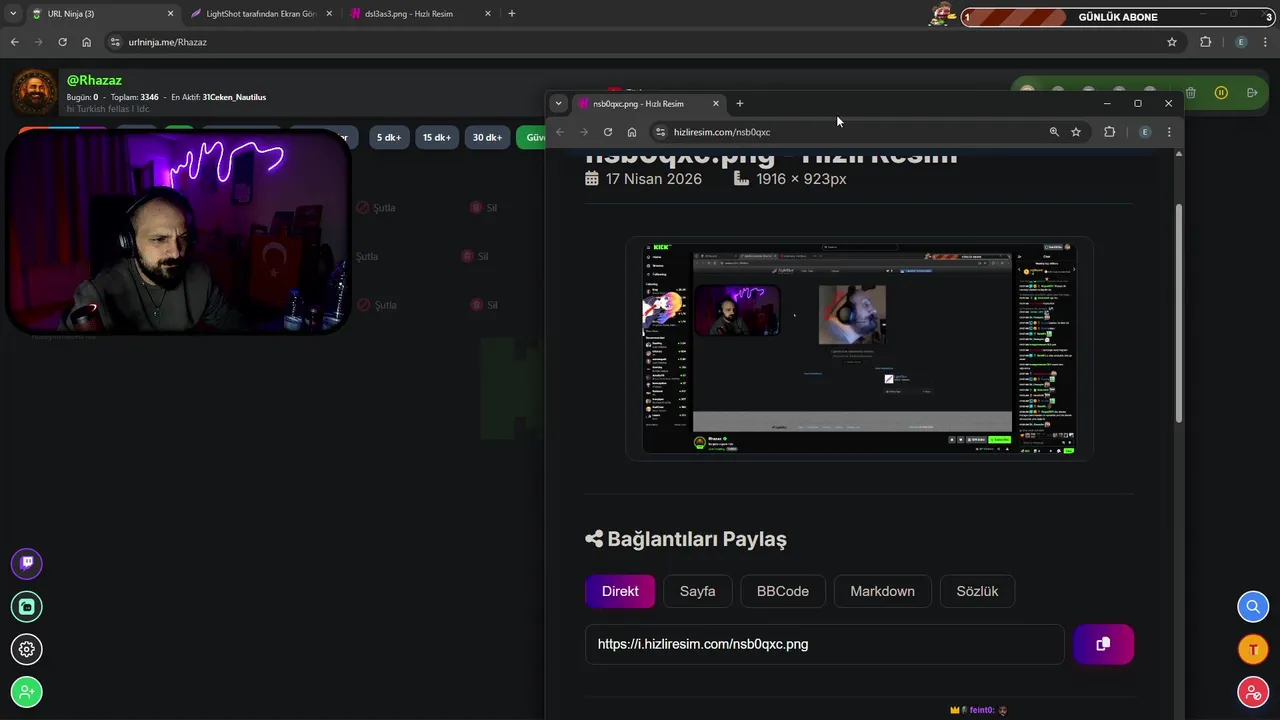The image size is (1280, 720).
Task: Filter by 30 dk+ button
Action: [x=488, y=138]
